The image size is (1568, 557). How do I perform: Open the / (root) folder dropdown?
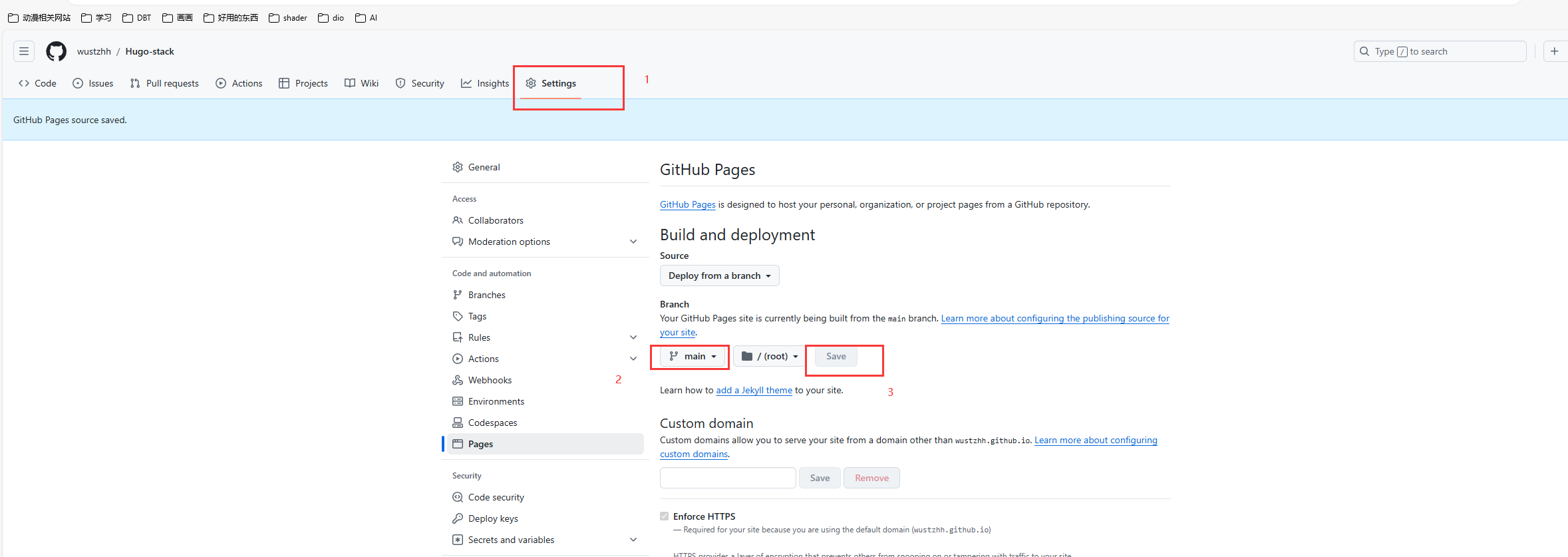coord(770,356)
